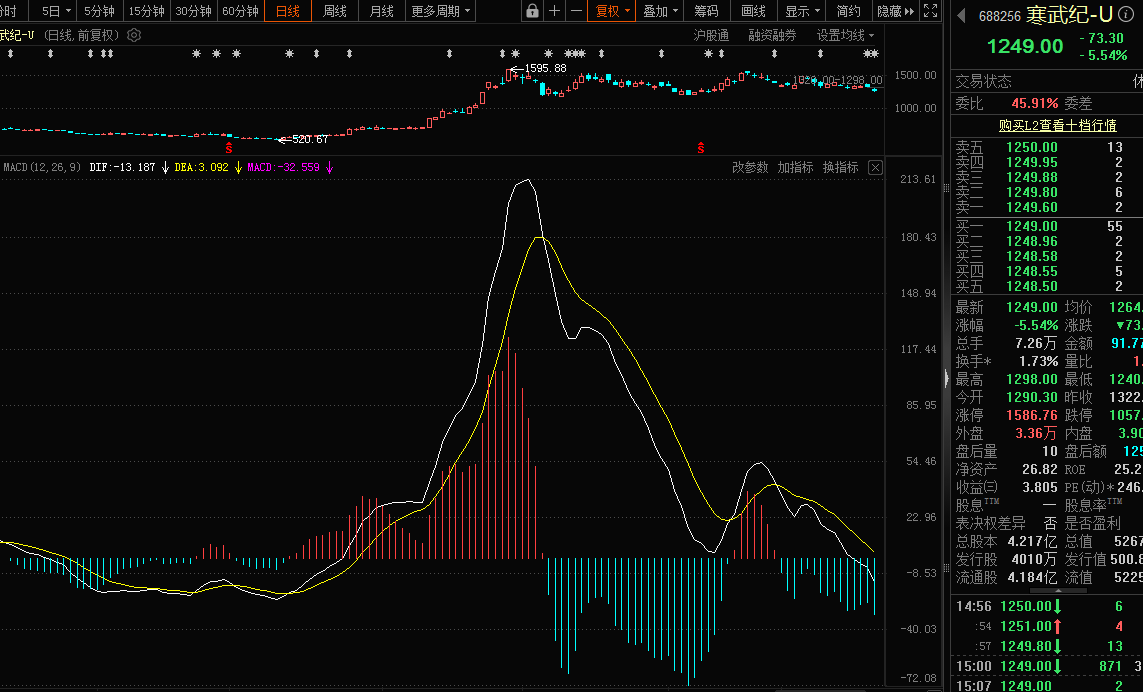1143x692 pixels.
Task: Open the 设置均线 moving average dropdown
Action: point(845,35)
